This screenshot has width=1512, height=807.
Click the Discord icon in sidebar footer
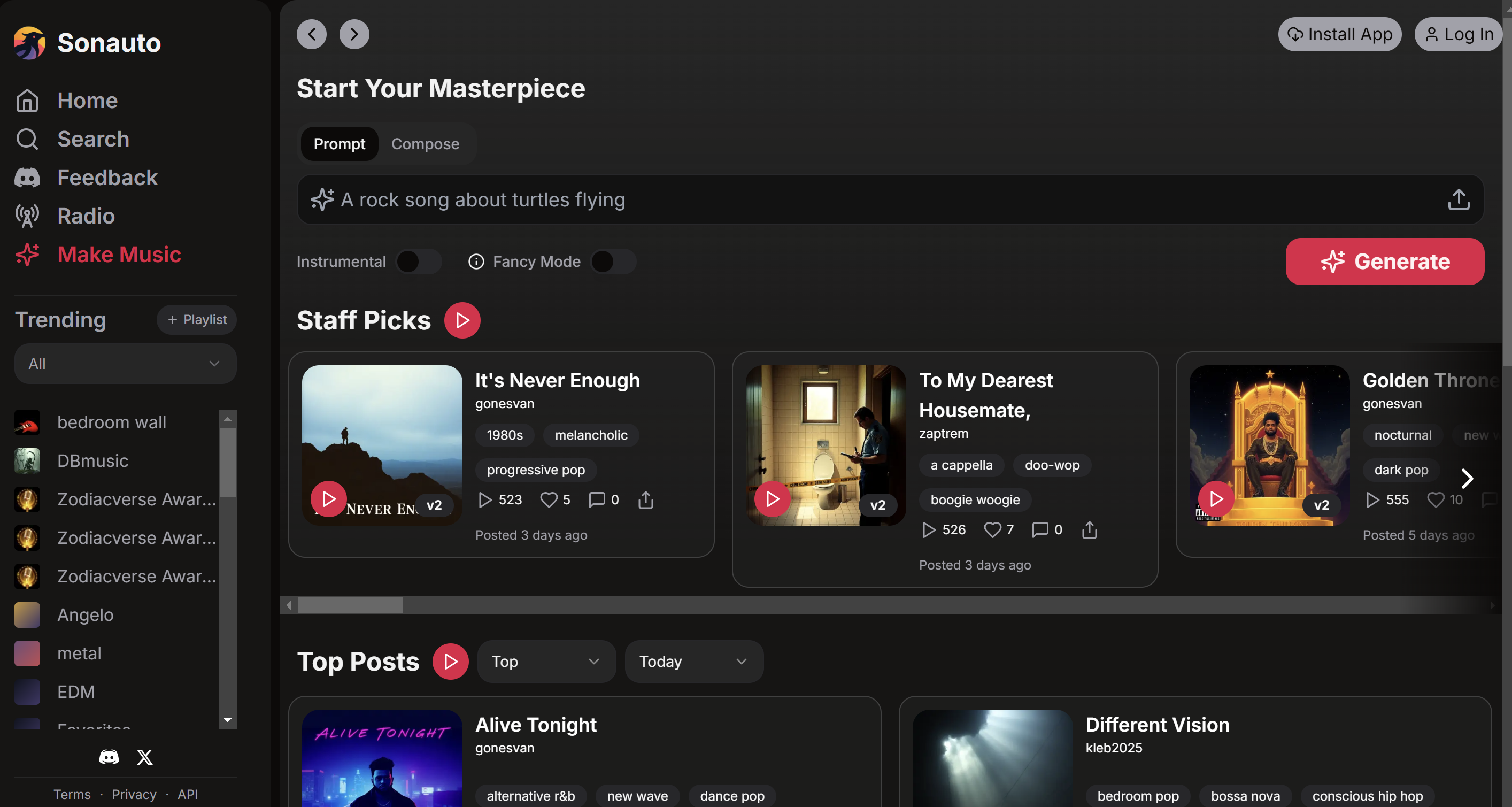point(109,757)
